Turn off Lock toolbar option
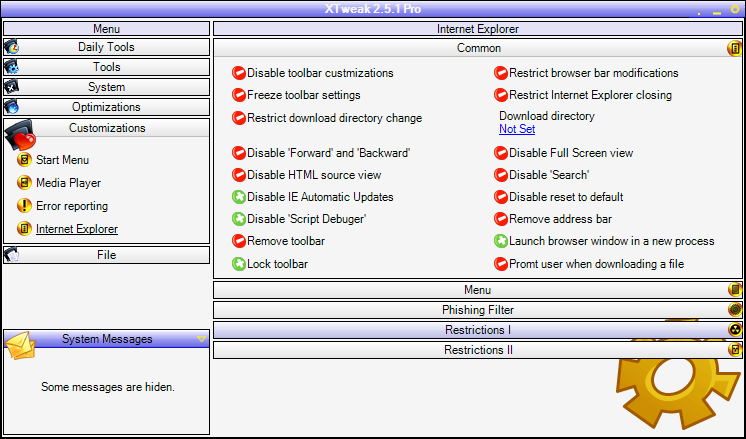The height and width of the screenshot is (439, 746). coord(239,263)
